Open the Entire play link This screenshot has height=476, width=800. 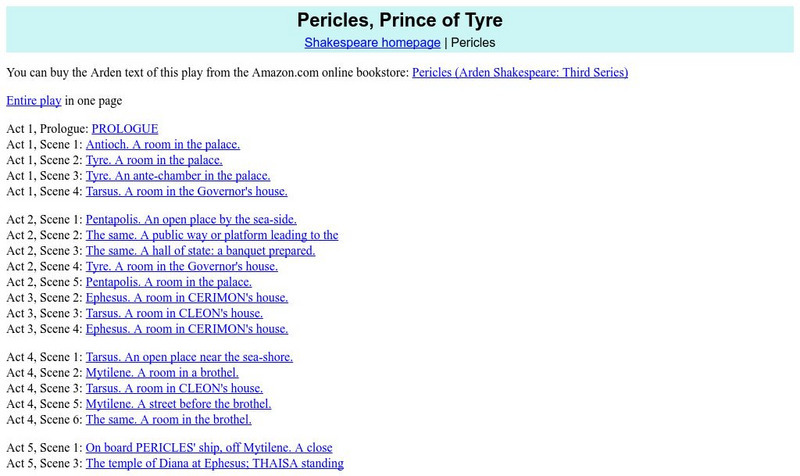click(34, 101)
